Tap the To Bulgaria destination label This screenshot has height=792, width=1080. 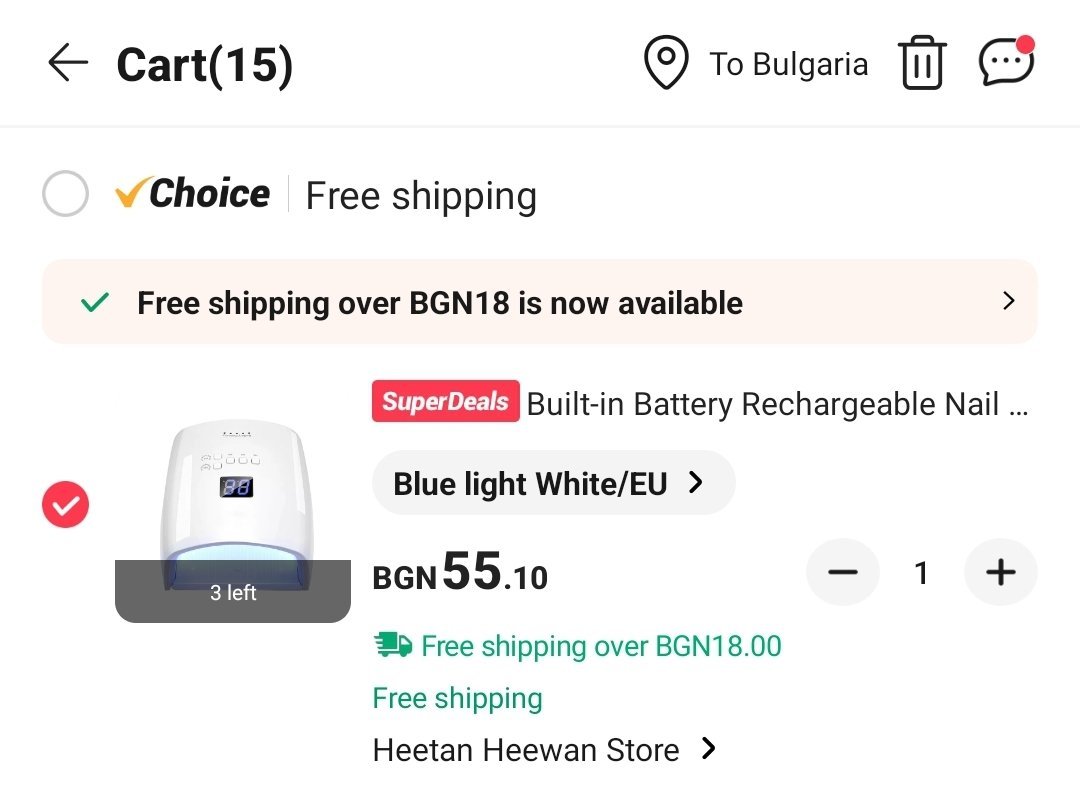coord(788,64)
